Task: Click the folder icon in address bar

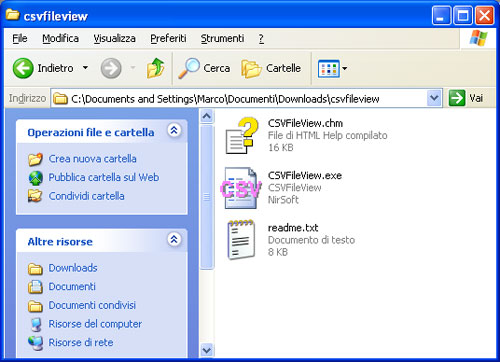Action: pos(61,99)
